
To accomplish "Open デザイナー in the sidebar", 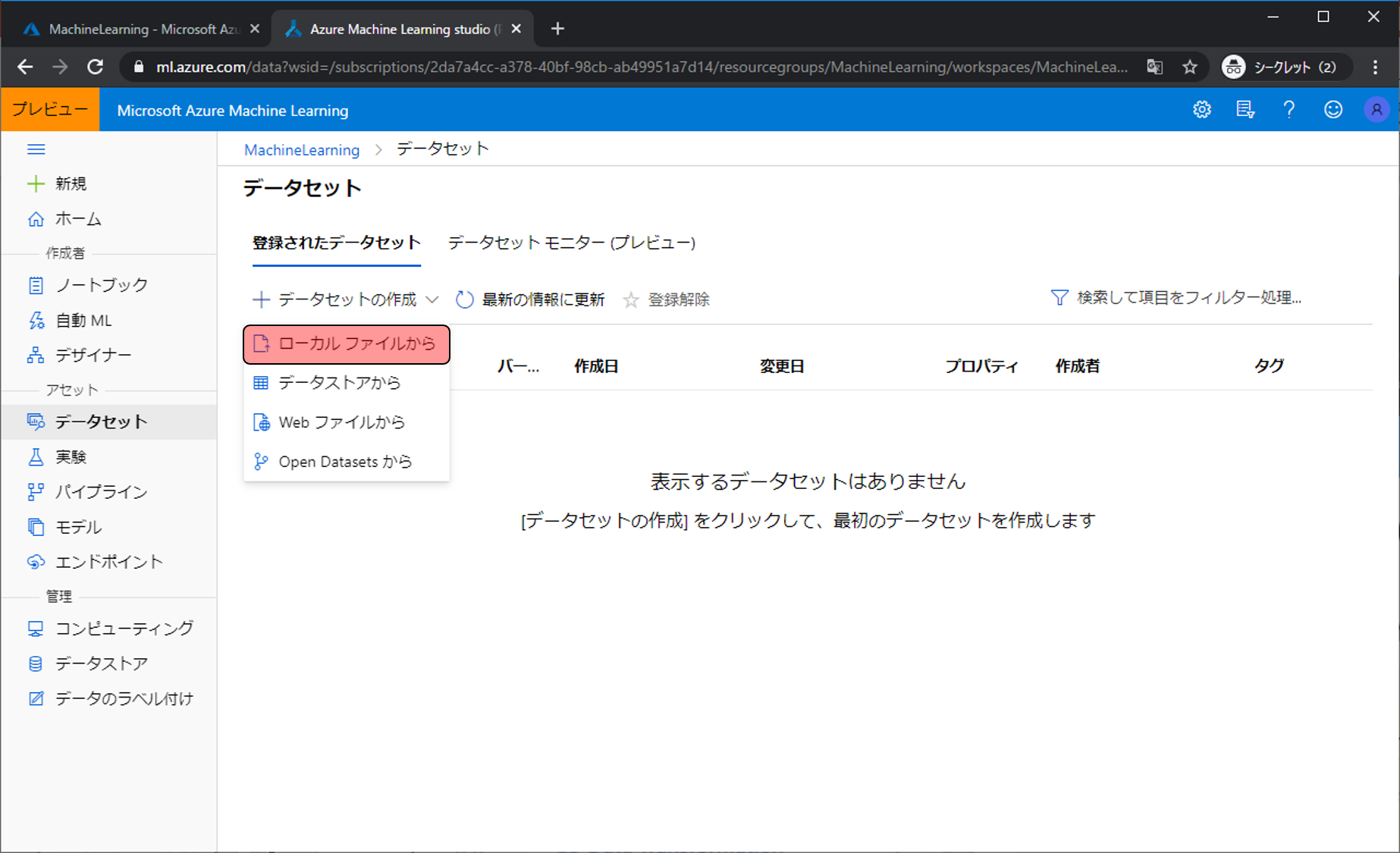I will tap(93, 355).
